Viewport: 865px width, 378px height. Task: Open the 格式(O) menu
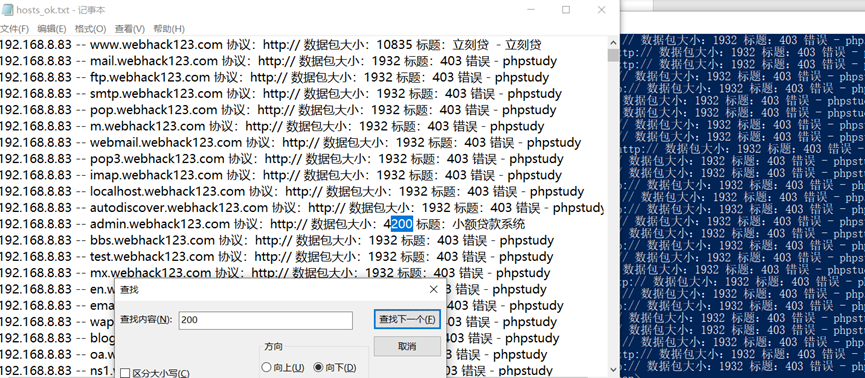coord(90,29)
